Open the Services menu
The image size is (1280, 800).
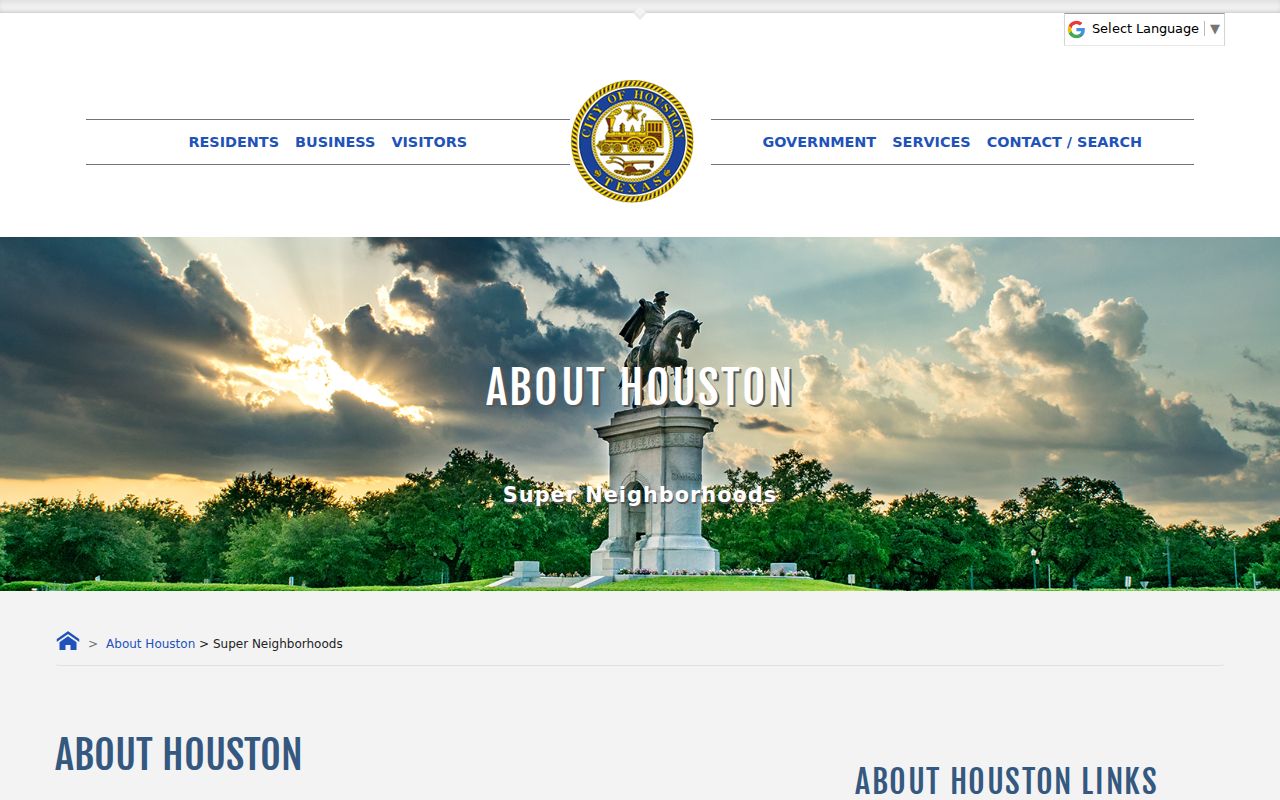(x=931, y=142)
